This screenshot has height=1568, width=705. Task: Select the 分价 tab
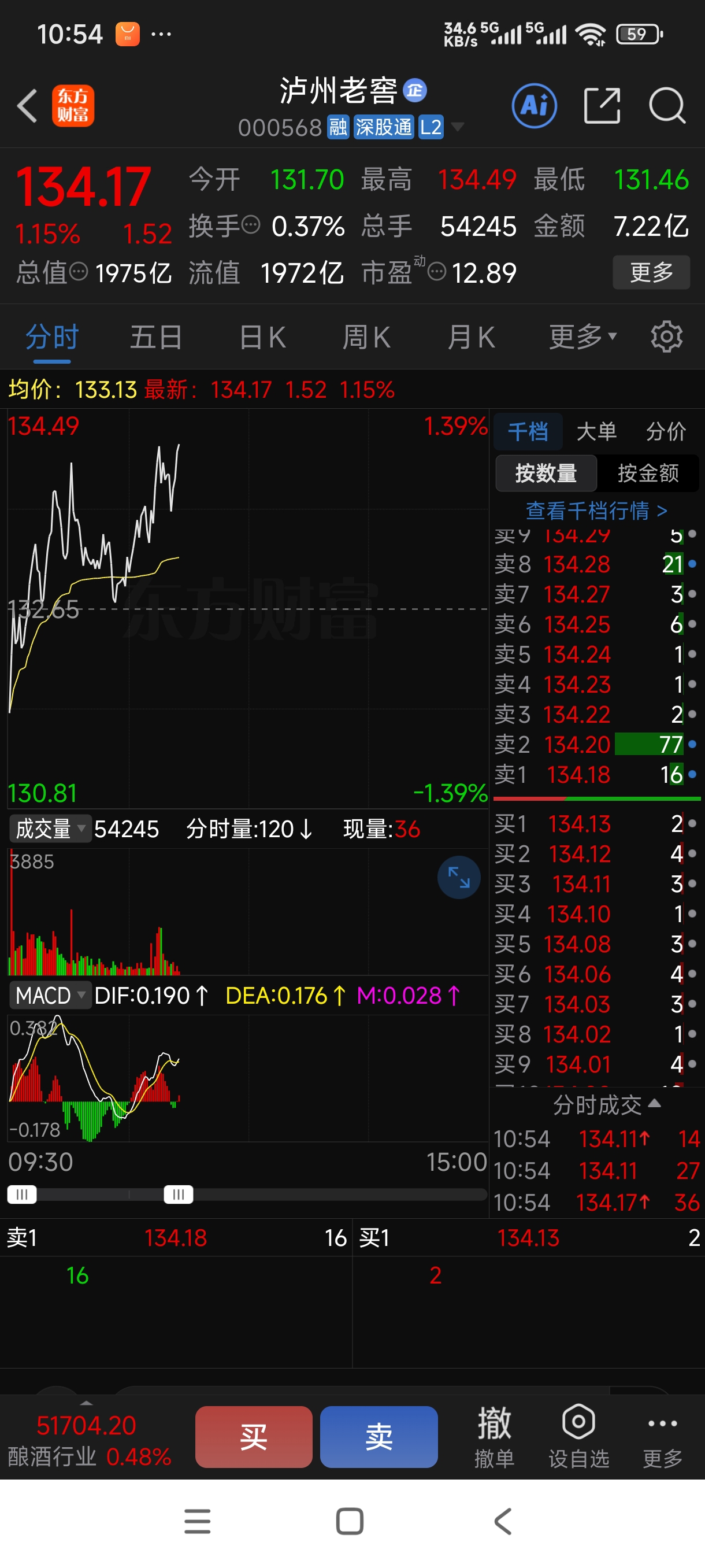coord(666,431)
